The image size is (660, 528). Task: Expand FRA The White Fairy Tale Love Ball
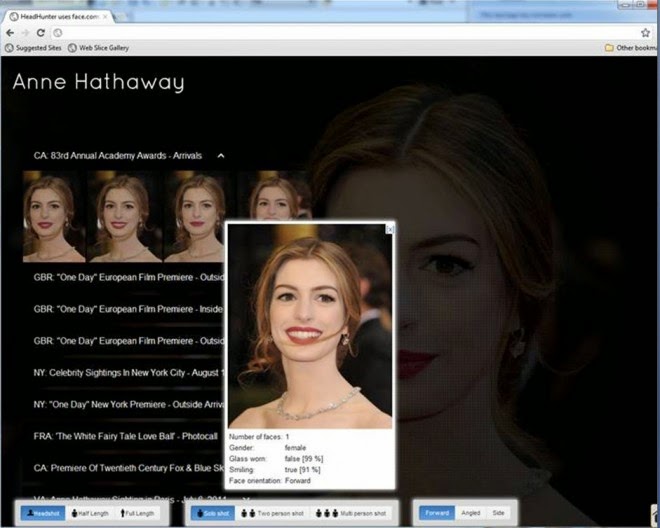pos(125,436)
